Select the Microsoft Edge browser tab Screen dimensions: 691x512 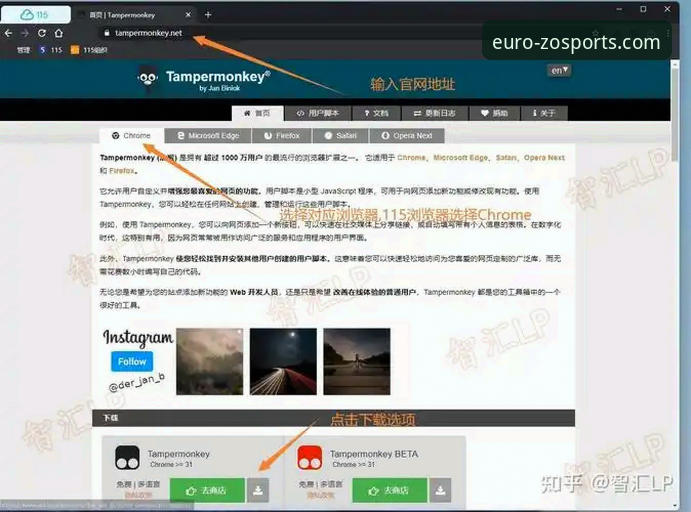click(208, 136)
